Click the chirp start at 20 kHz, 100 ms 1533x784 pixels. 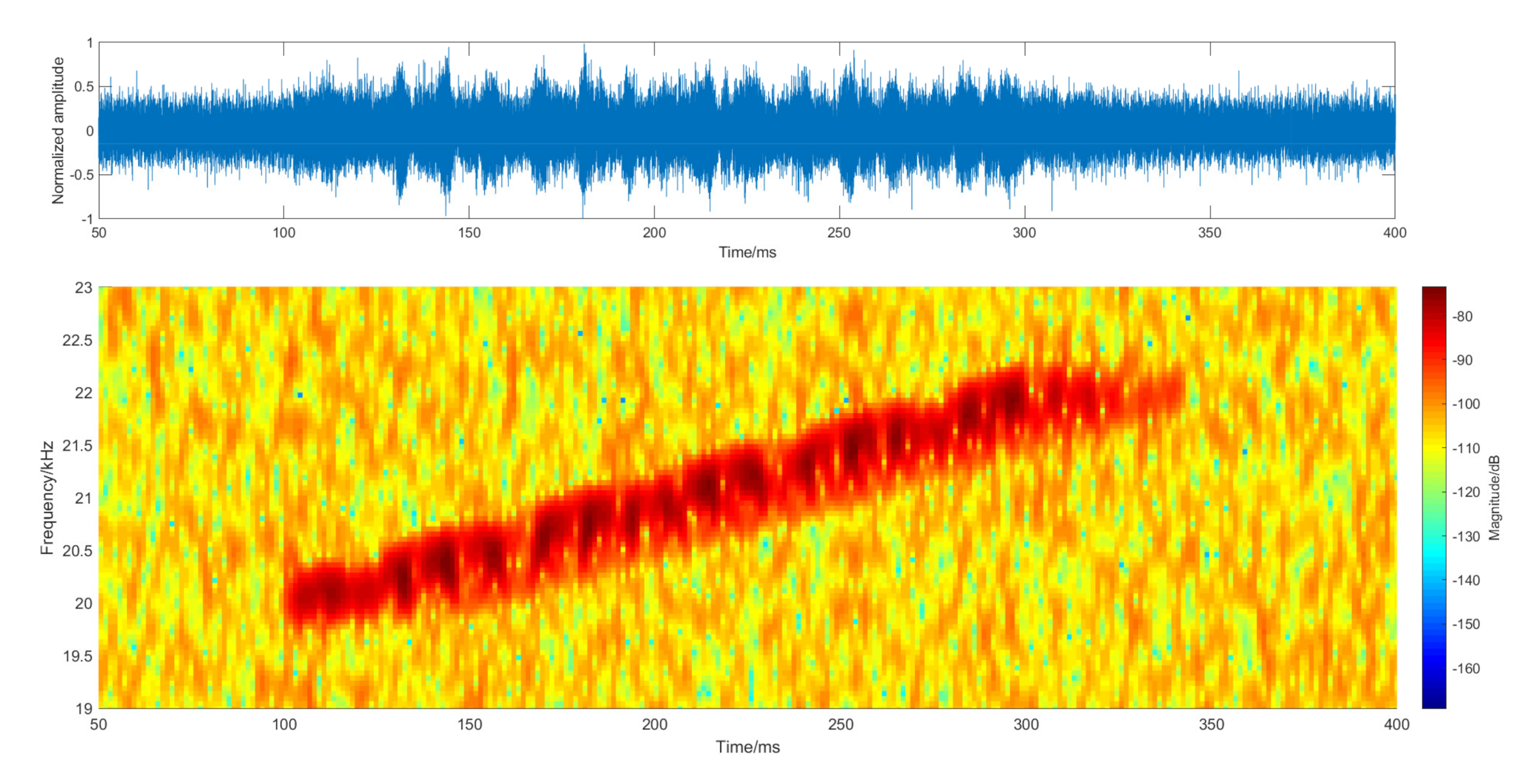click(295, 599)
